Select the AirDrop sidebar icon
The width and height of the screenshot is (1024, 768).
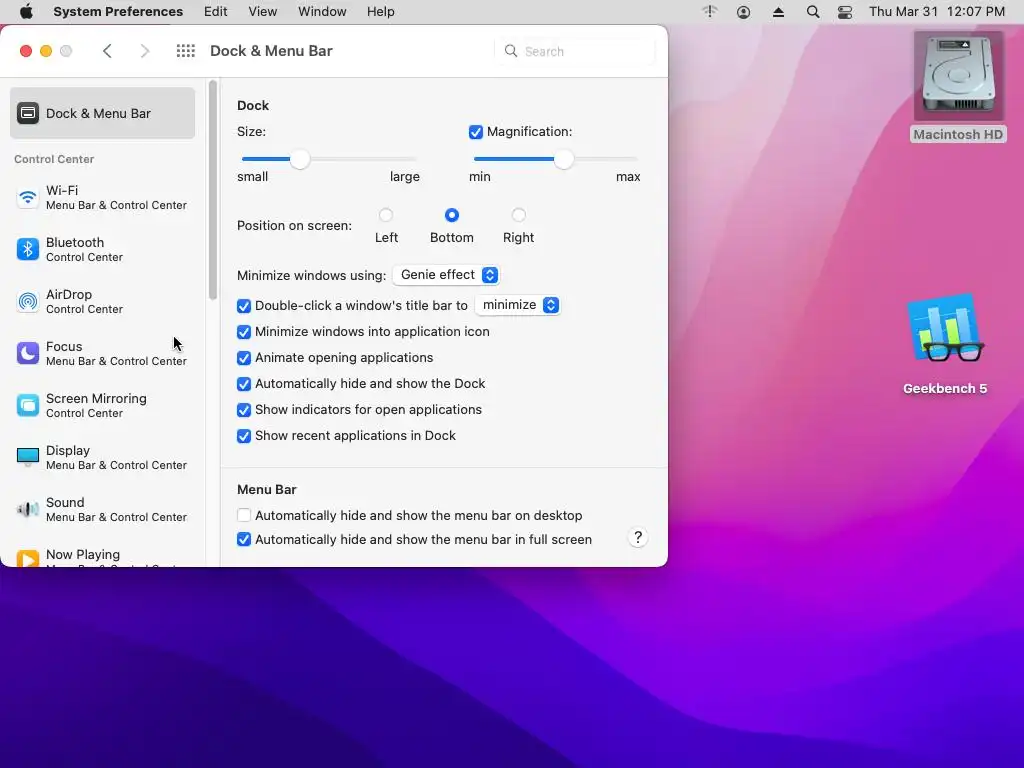(27, 301)
